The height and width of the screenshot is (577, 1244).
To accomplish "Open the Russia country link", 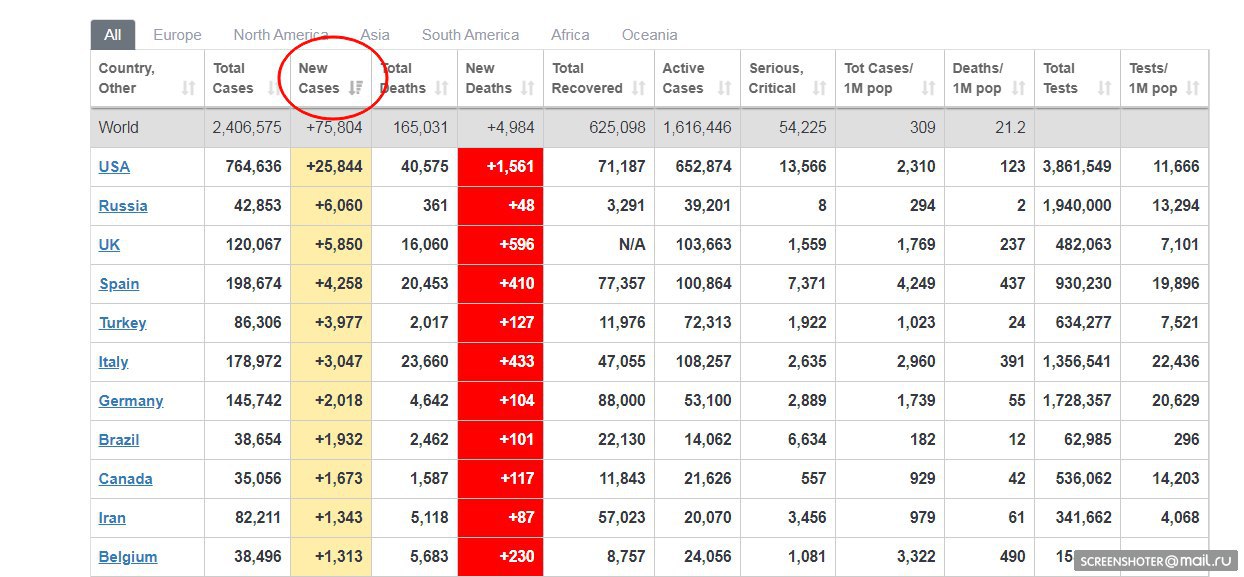I will 123,206.
